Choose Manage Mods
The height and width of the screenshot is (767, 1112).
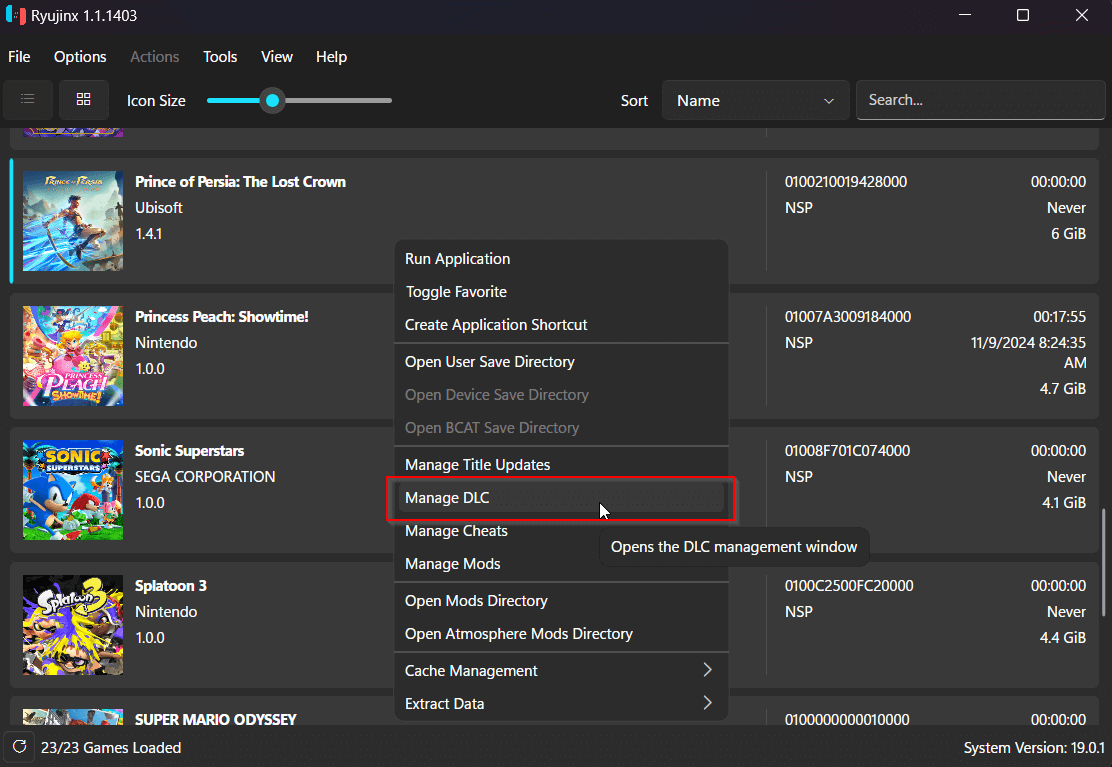pyautogui.click(x=561, y=564)
